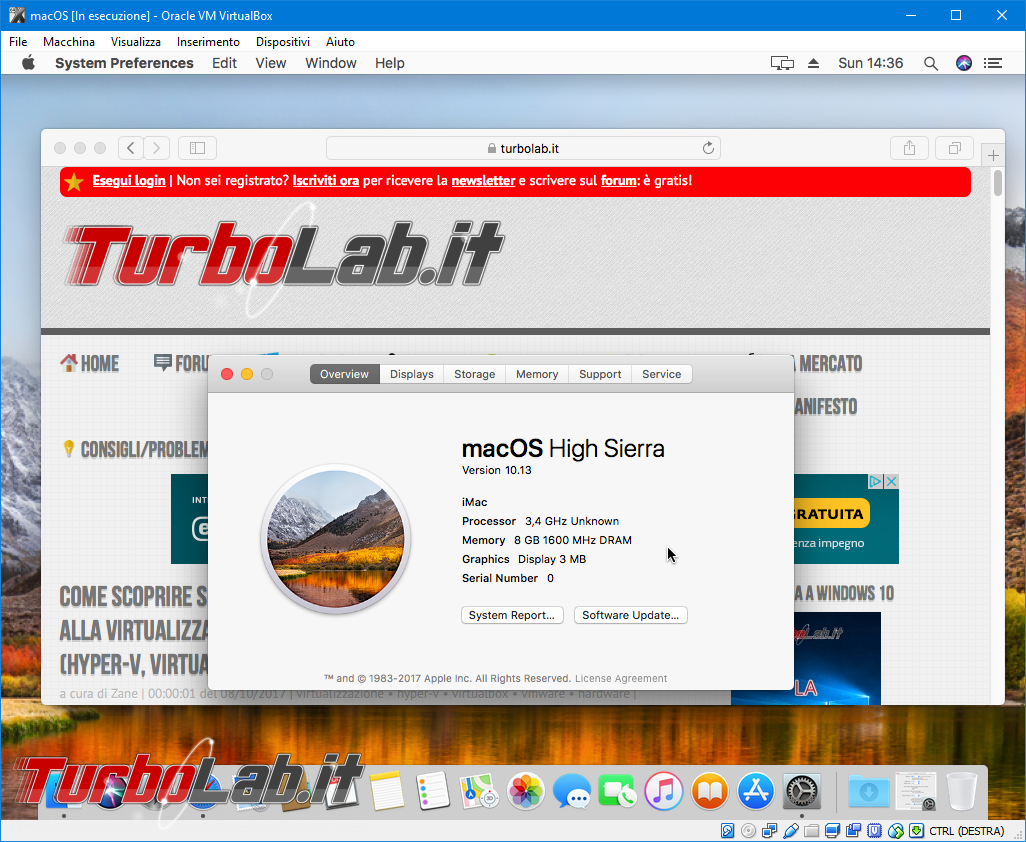Open the Trash in the Dock
1026x842 pixels.
coord(961,791)
